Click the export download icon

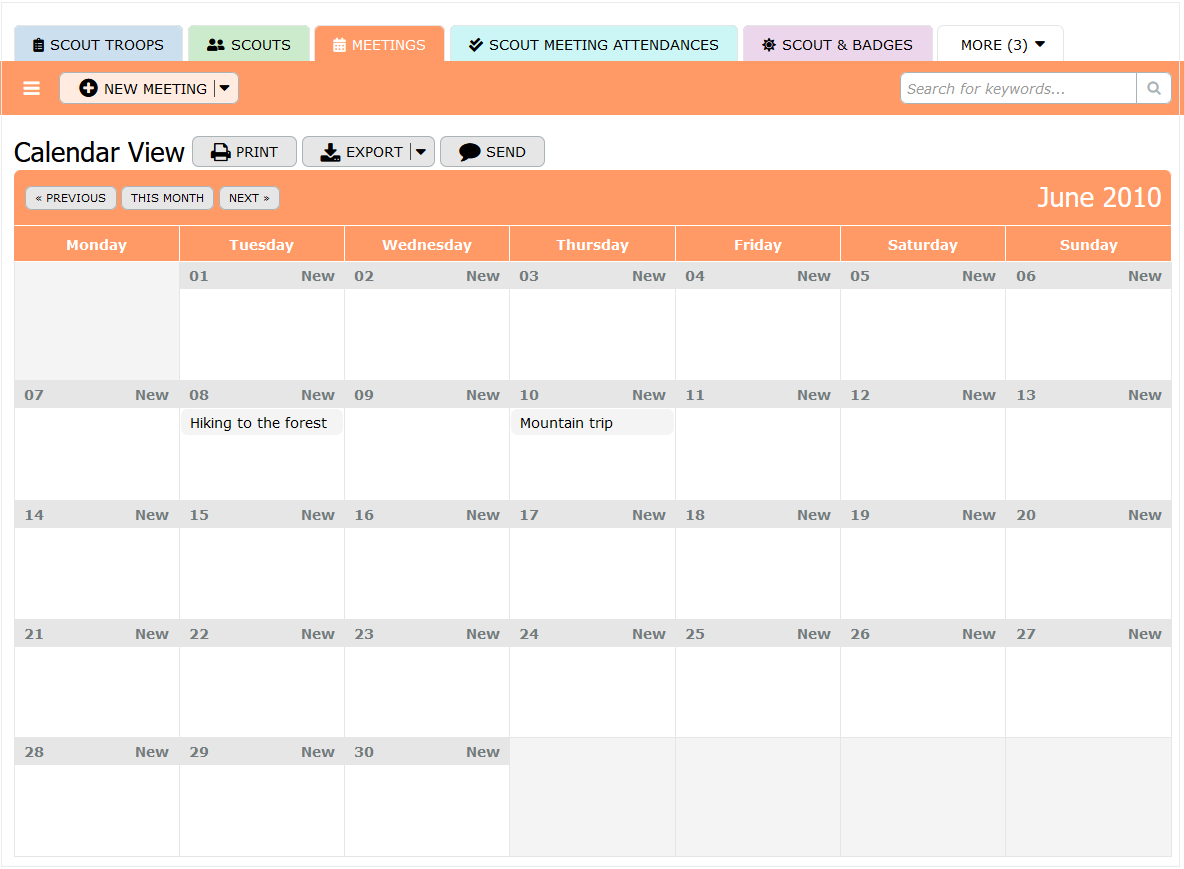click(x=330, y=152)
